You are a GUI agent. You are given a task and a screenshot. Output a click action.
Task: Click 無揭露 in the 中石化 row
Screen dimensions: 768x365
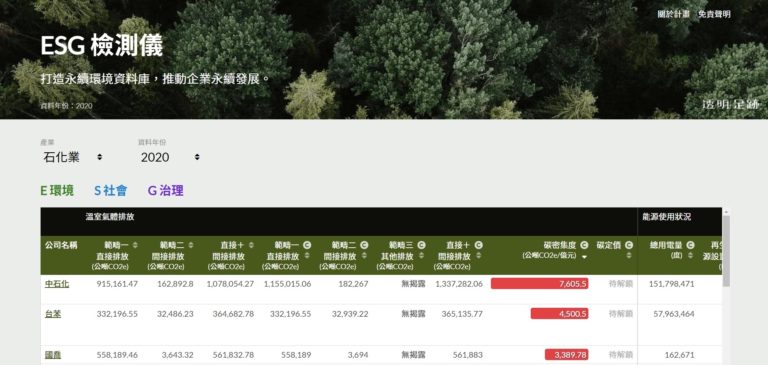point(413,284)
